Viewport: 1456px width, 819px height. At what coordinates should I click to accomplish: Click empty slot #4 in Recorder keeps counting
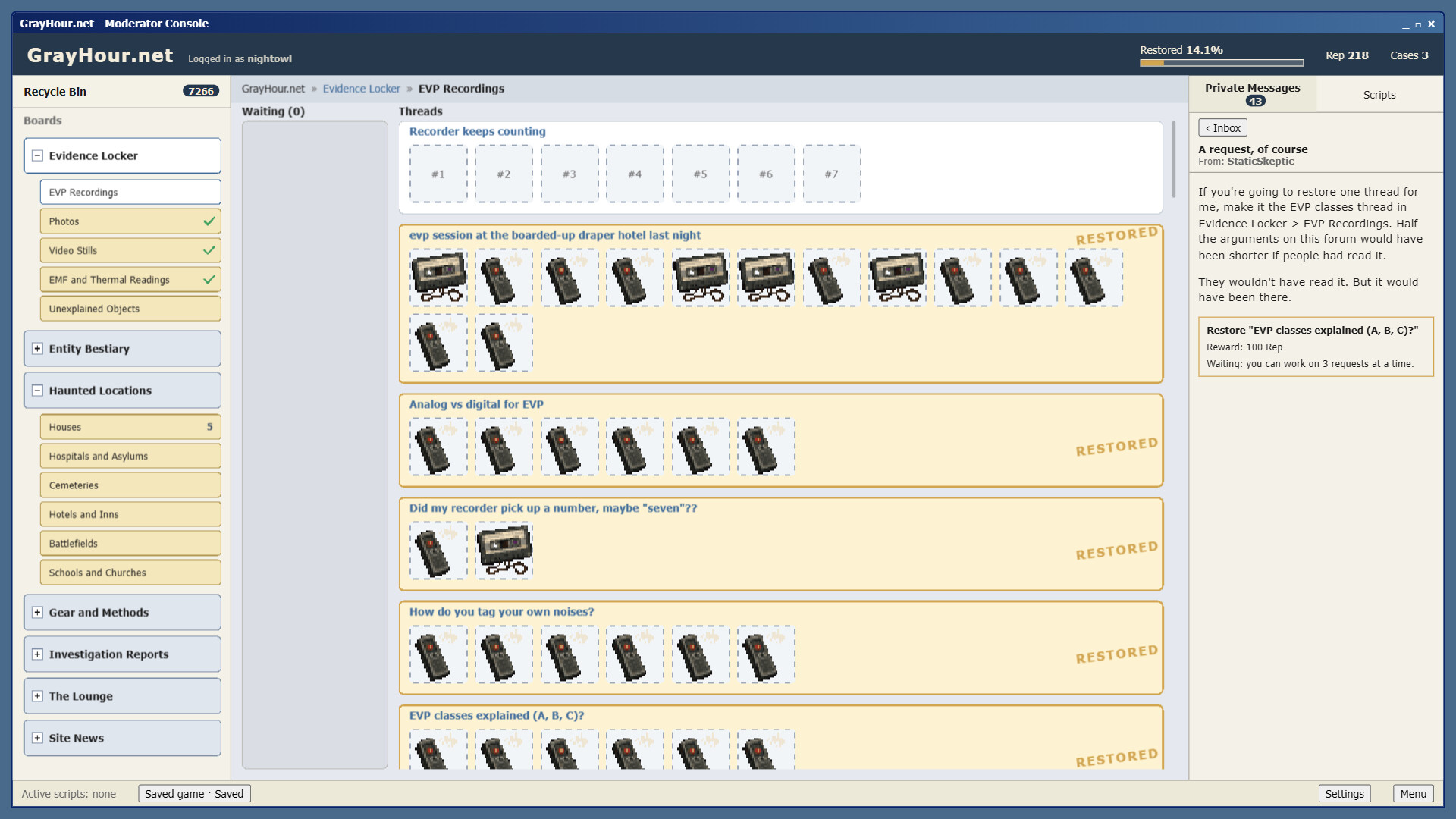pyautogui.click(x=635, y=174)
